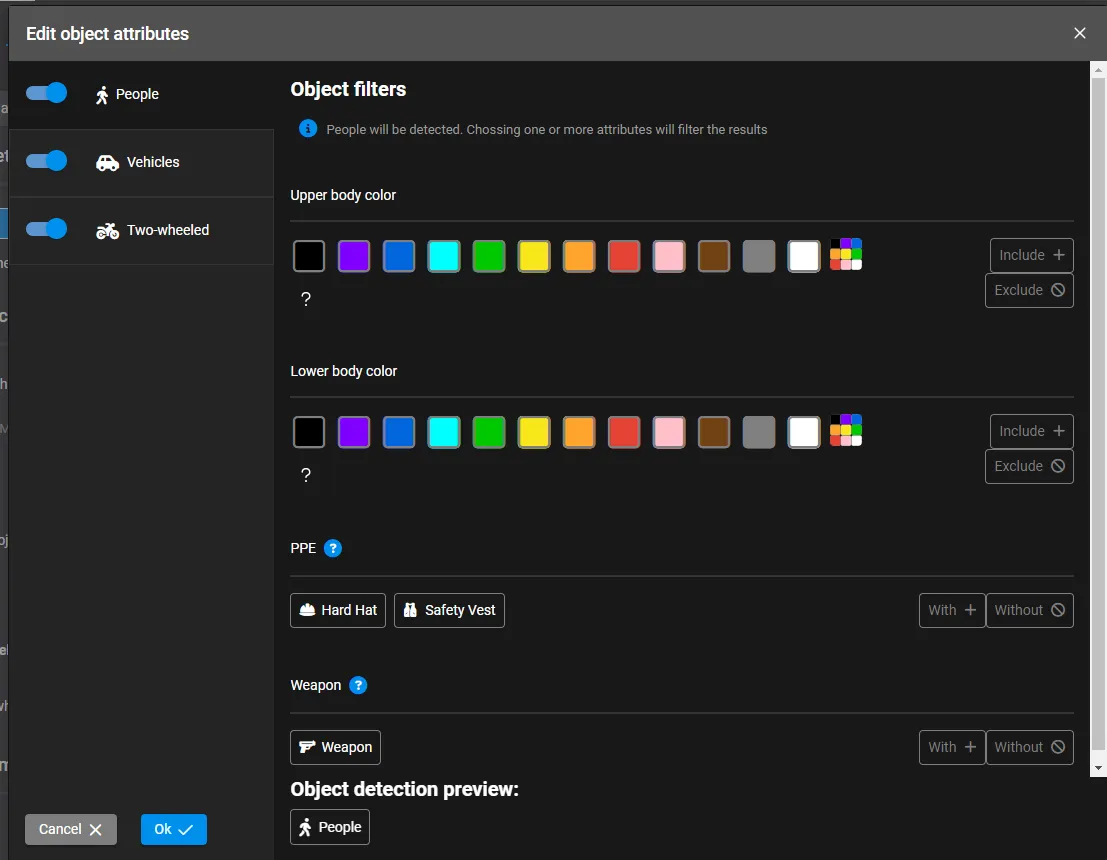This screenshot has height=860, width=1107.
Task: Click the PPE help question mark icon
Action: (333, 548)
